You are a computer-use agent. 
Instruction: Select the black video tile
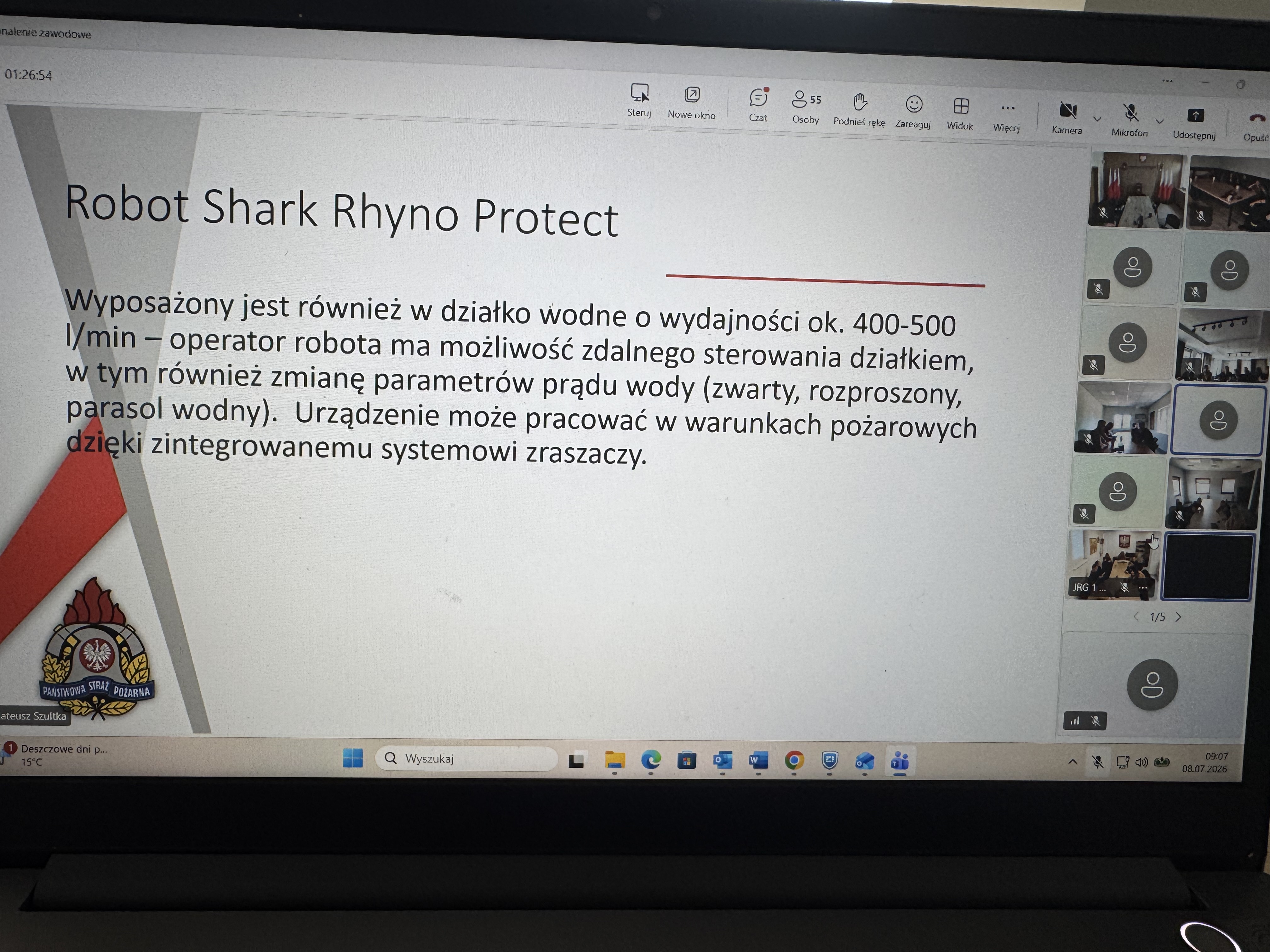pyautogui.click(x=1207, y=567)
